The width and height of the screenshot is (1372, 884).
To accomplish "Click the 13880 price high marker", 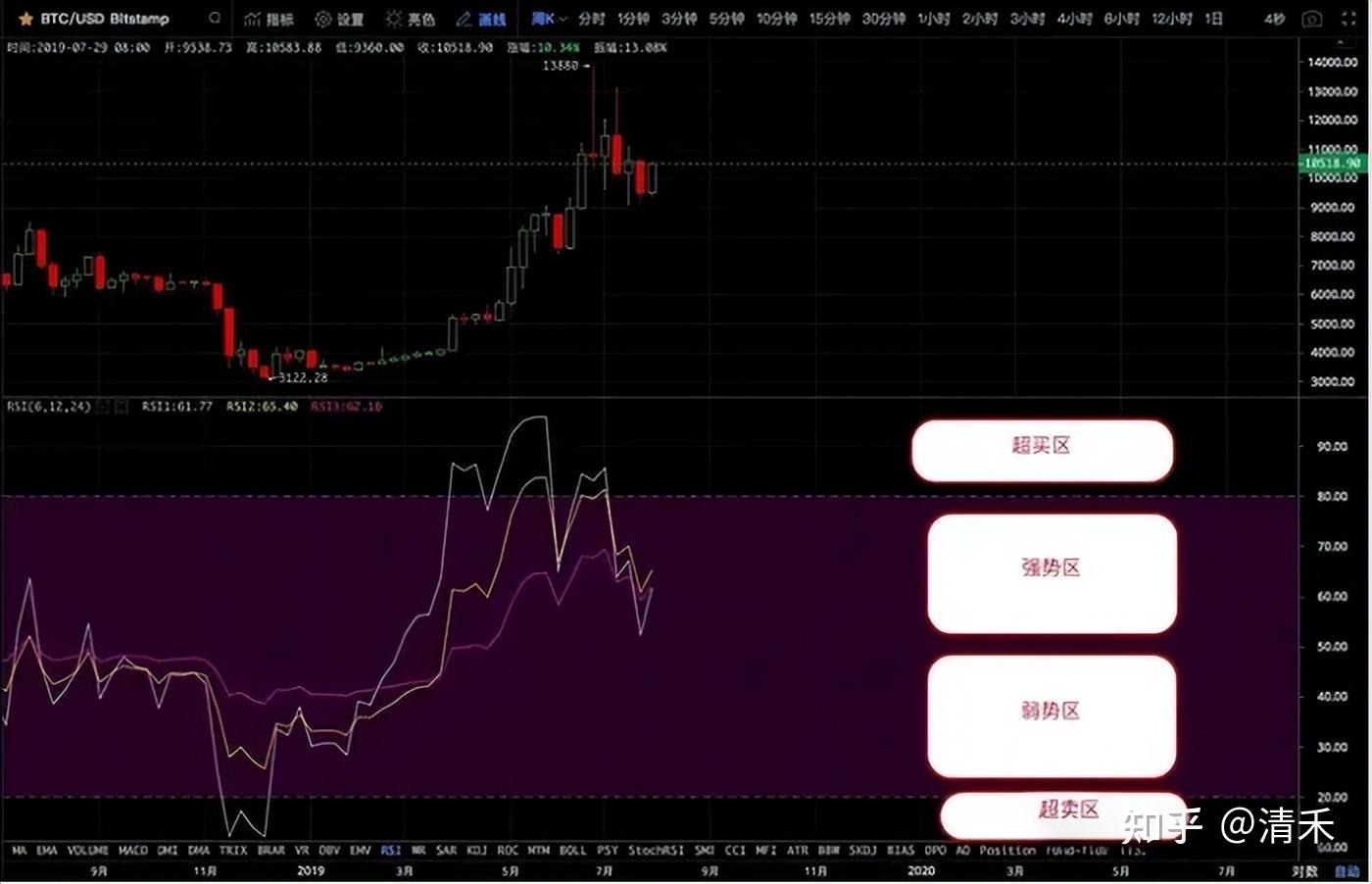I will (x=563, y=66).
